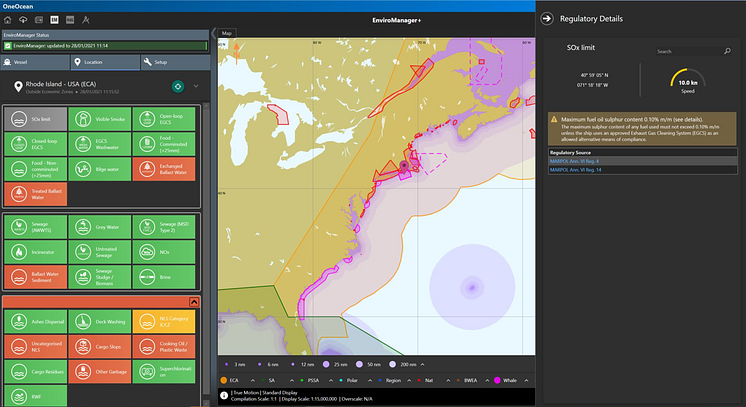The height and width of the screenshot is (407, 746).
Task: Switch to the Vessel tab
Action: [x=35, y=62]
